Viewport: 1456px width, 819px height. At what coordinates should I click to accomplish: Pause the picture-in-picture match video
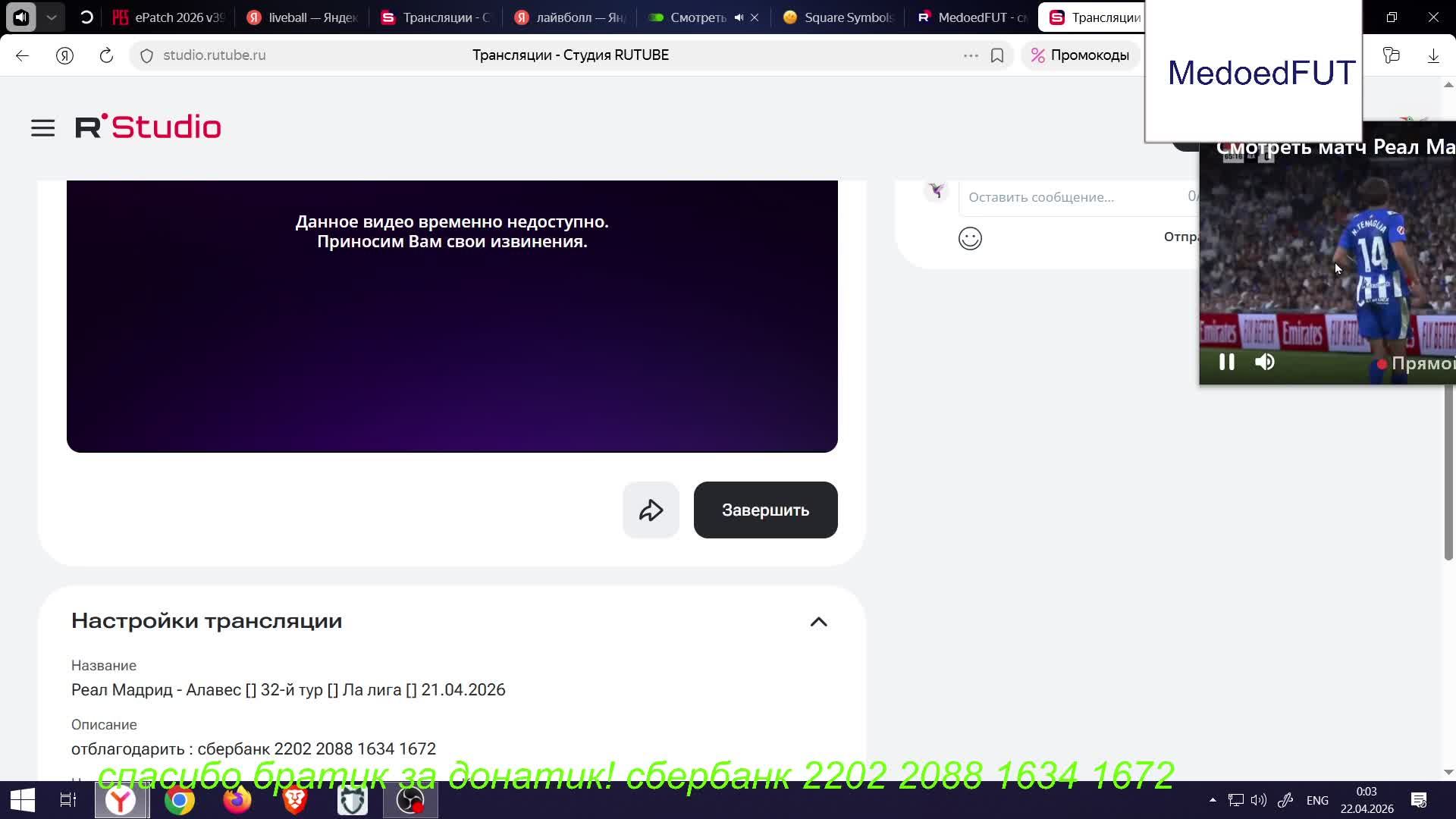(1226, 362)
